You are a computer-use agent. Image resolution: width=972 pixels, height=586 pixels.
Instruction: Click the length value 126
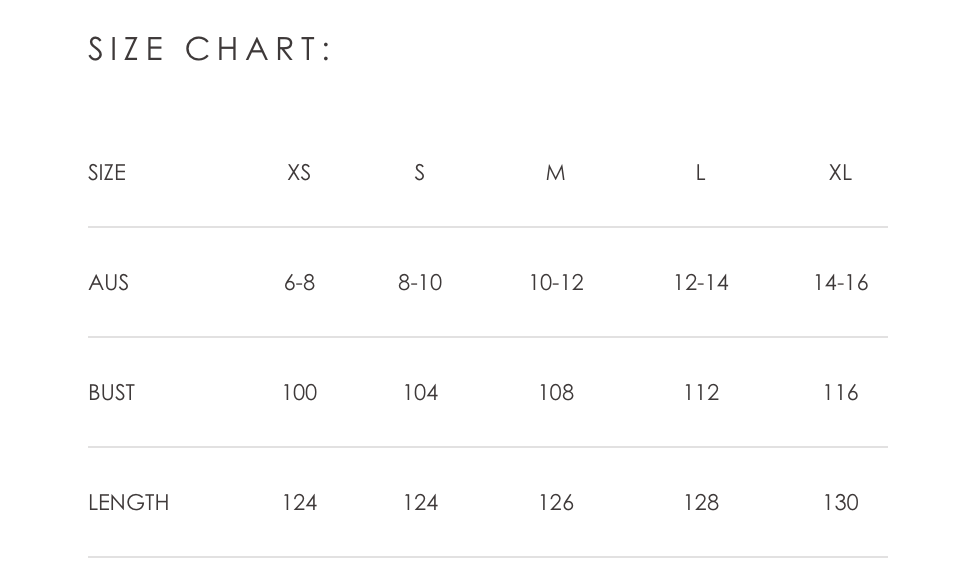556,502
